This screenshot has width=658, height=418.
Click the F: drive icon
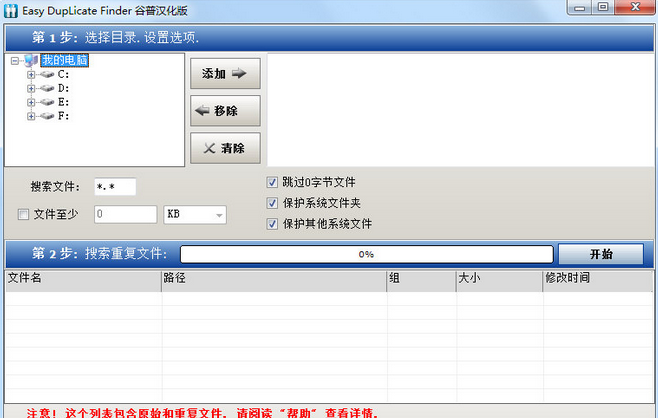pos(47,116)
